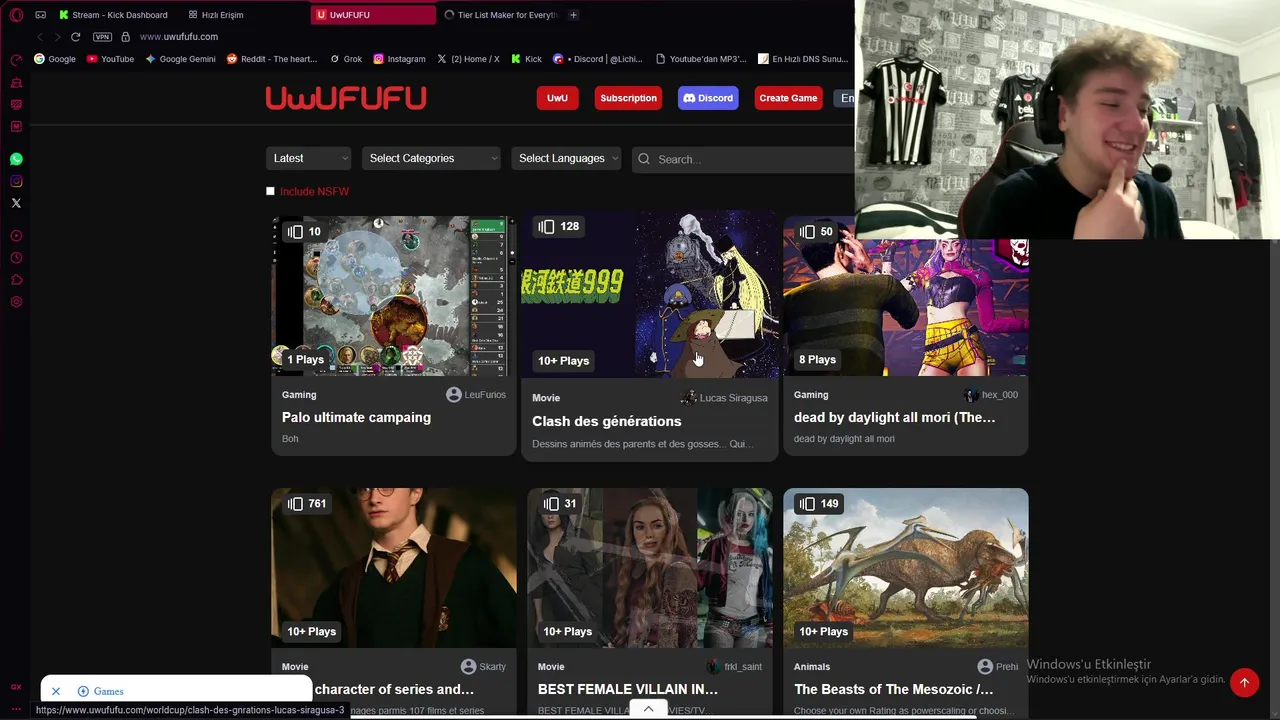Image resolution: width=1280 pixels, height=720 pixels.
Task: Open the Google Gemini bookmark
Action: point(180,59)
